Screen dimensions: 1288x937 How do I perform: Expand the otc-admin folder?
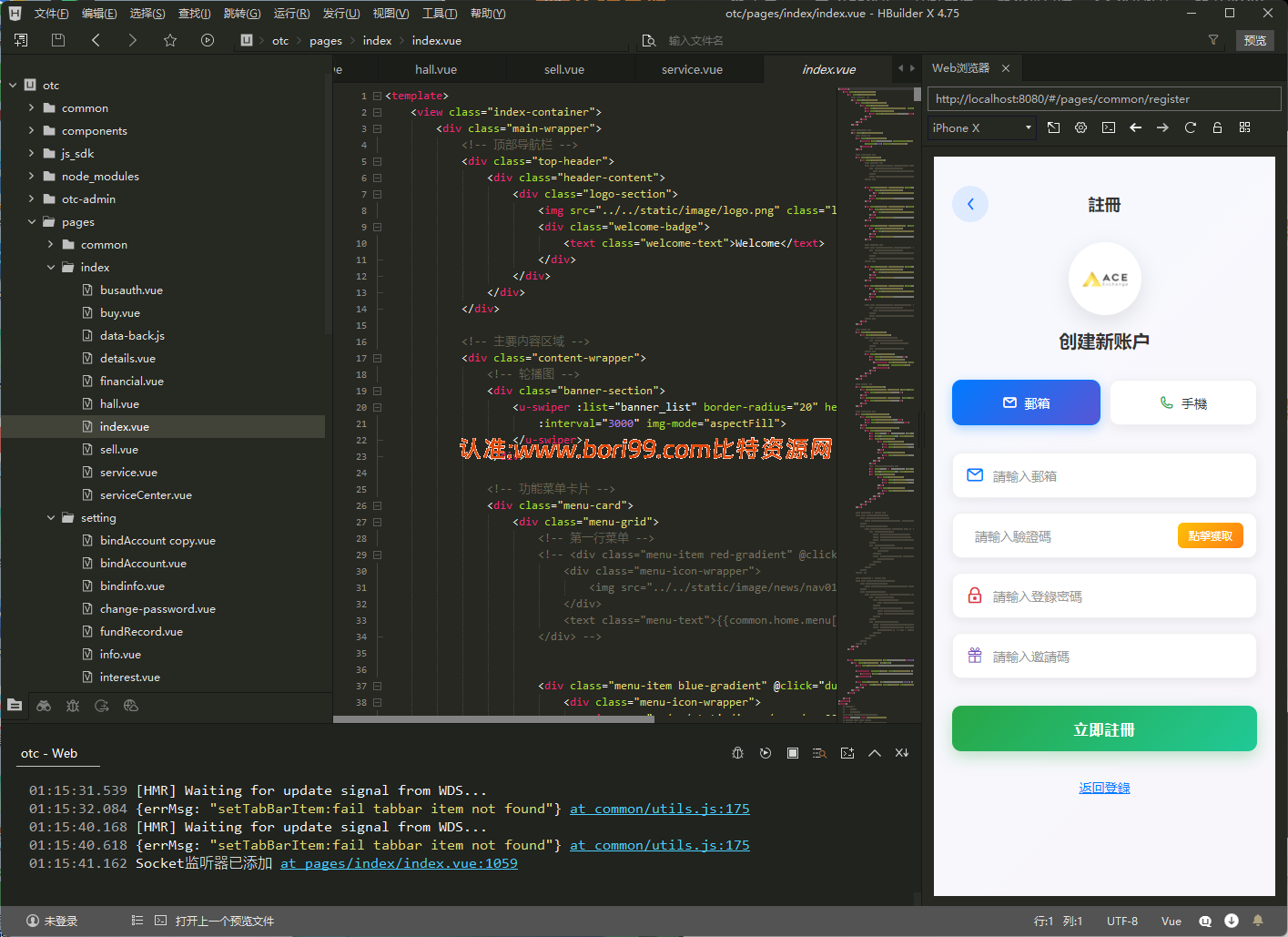click(32, 199)
